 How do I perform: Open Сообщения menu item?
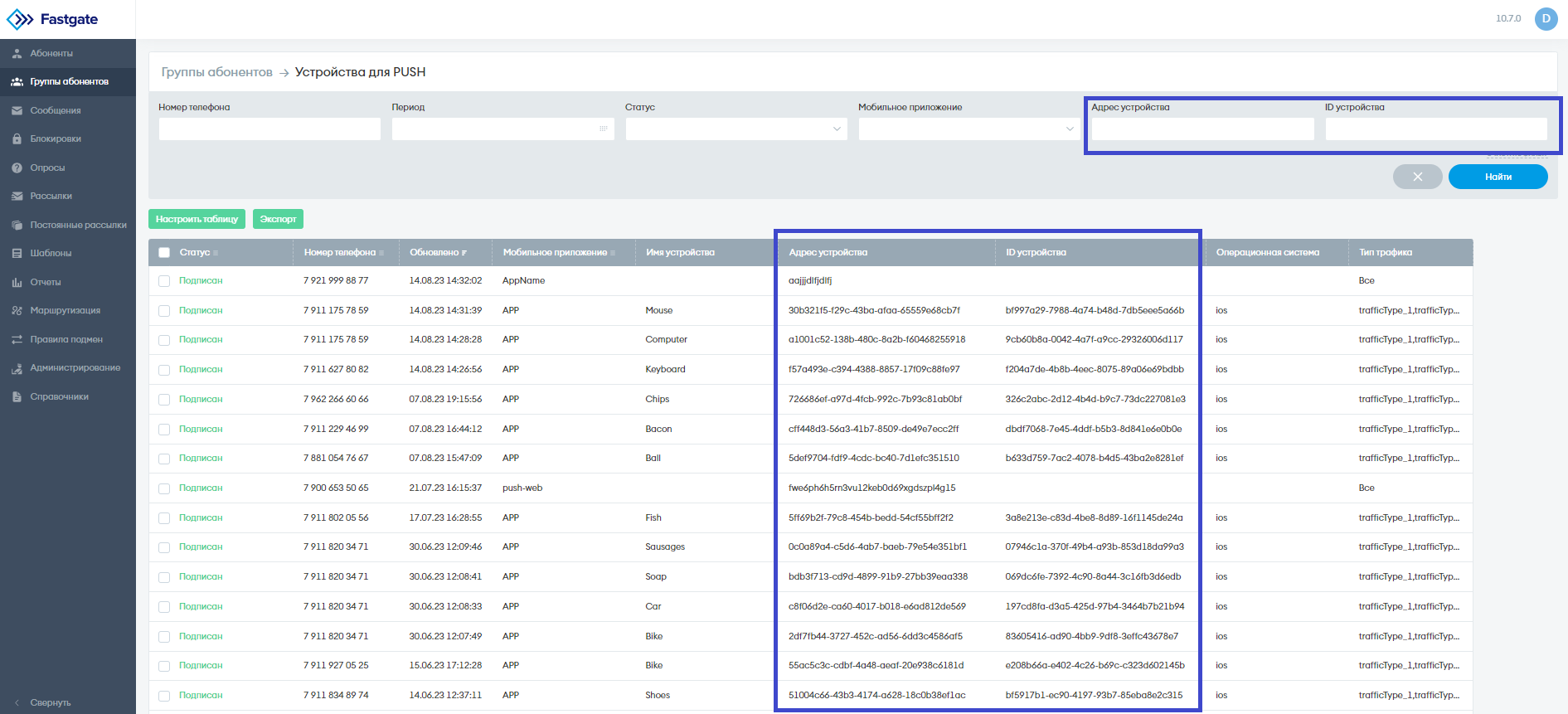[56, 110]
